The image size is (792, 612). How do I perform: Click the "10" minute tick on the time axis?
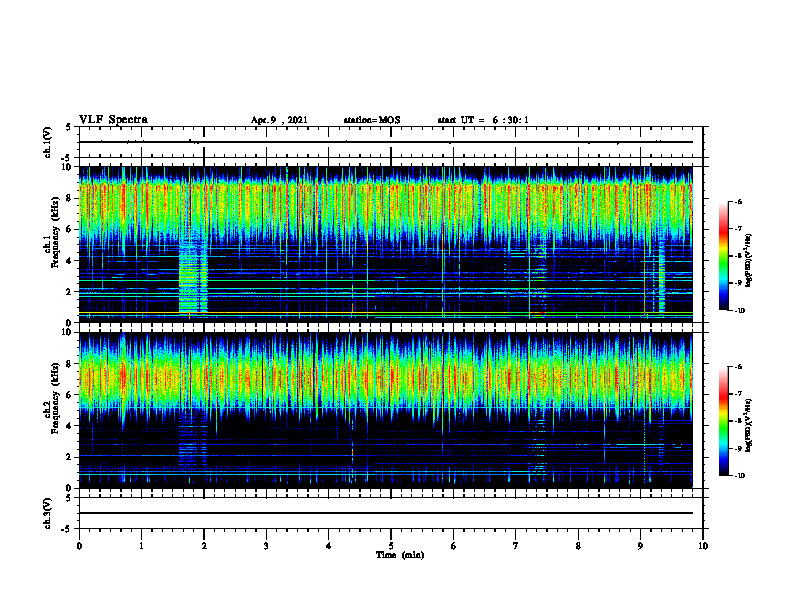click(x=703, y=546)
